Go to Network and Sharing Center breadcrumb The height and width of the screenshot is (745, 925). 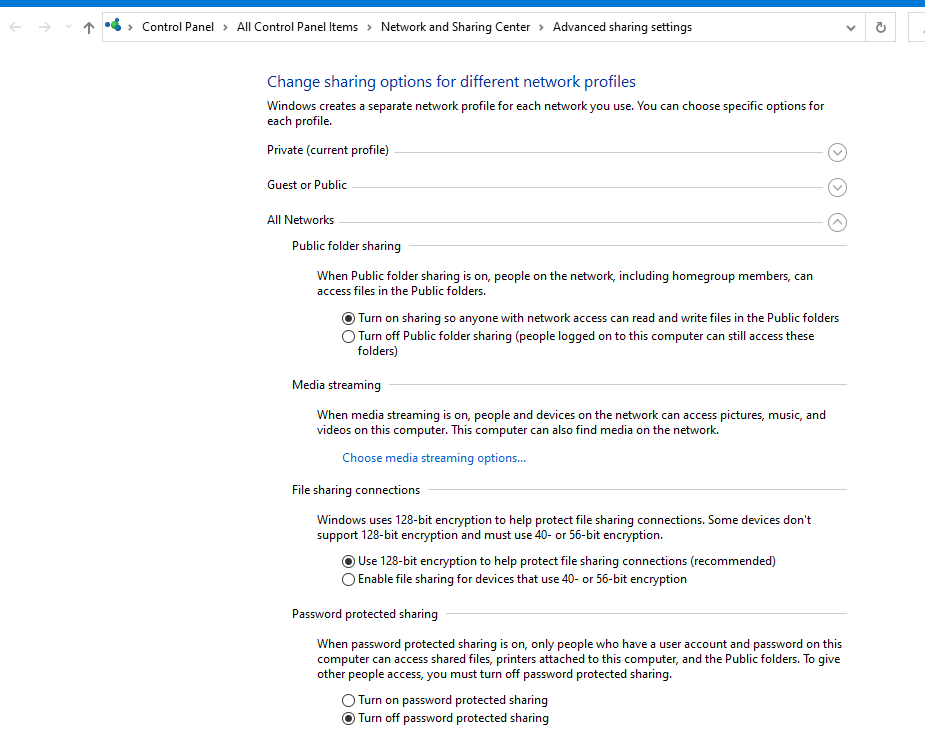[x=455, y=27]
